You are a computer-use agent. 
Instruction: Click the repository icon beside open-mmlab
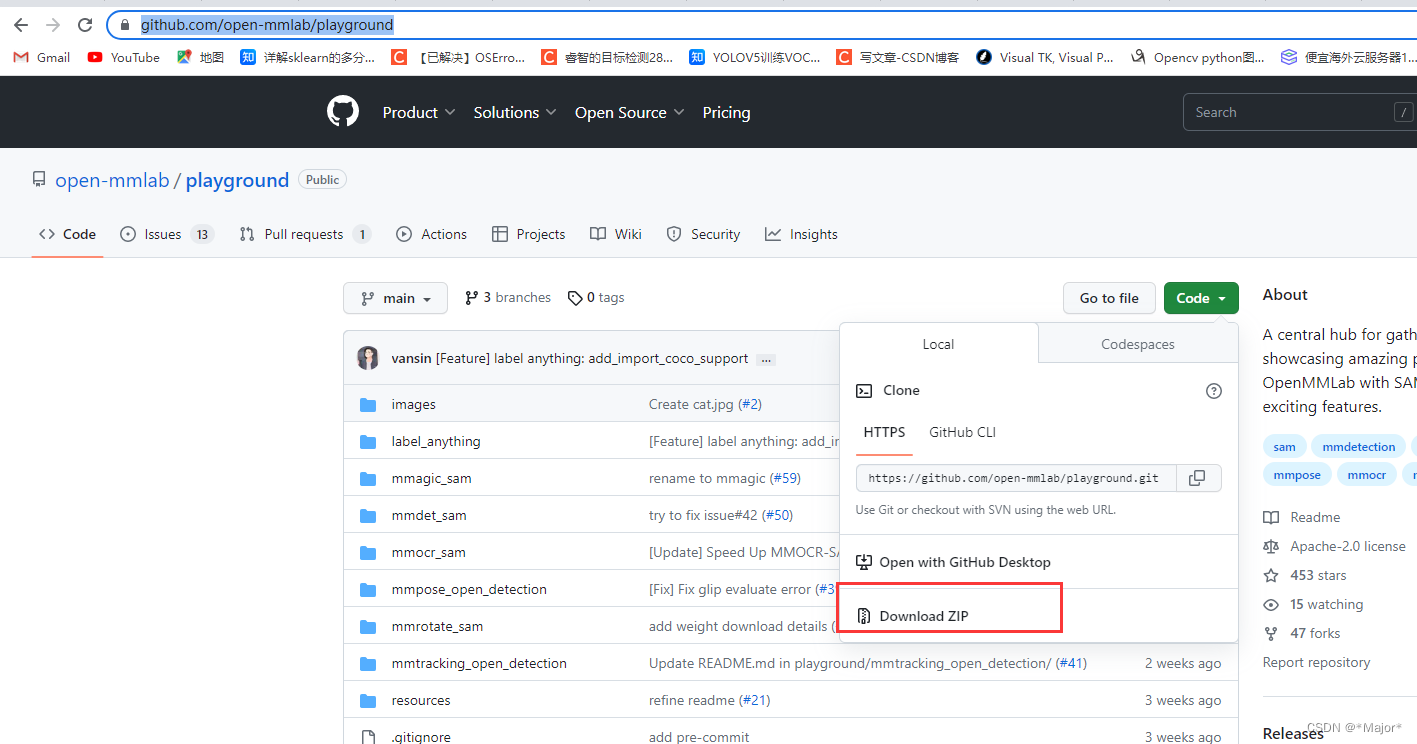(39, 180)
